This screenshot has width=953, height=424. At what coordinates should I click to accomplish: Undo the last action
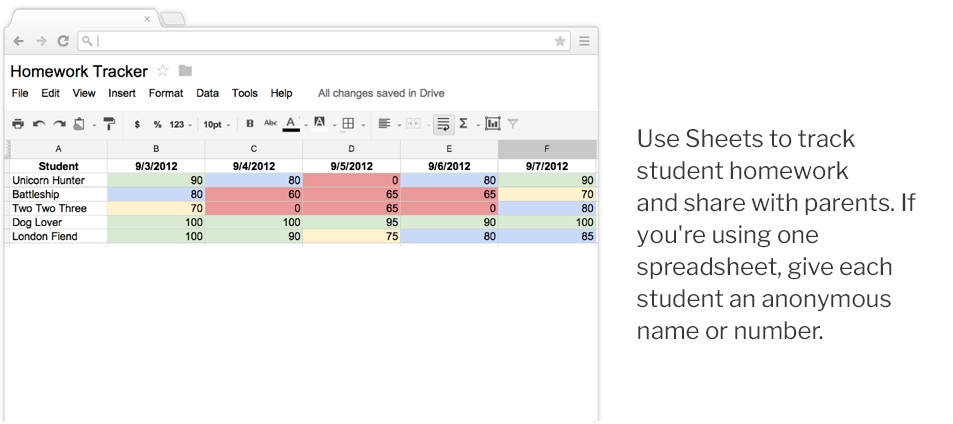(39, 124)
